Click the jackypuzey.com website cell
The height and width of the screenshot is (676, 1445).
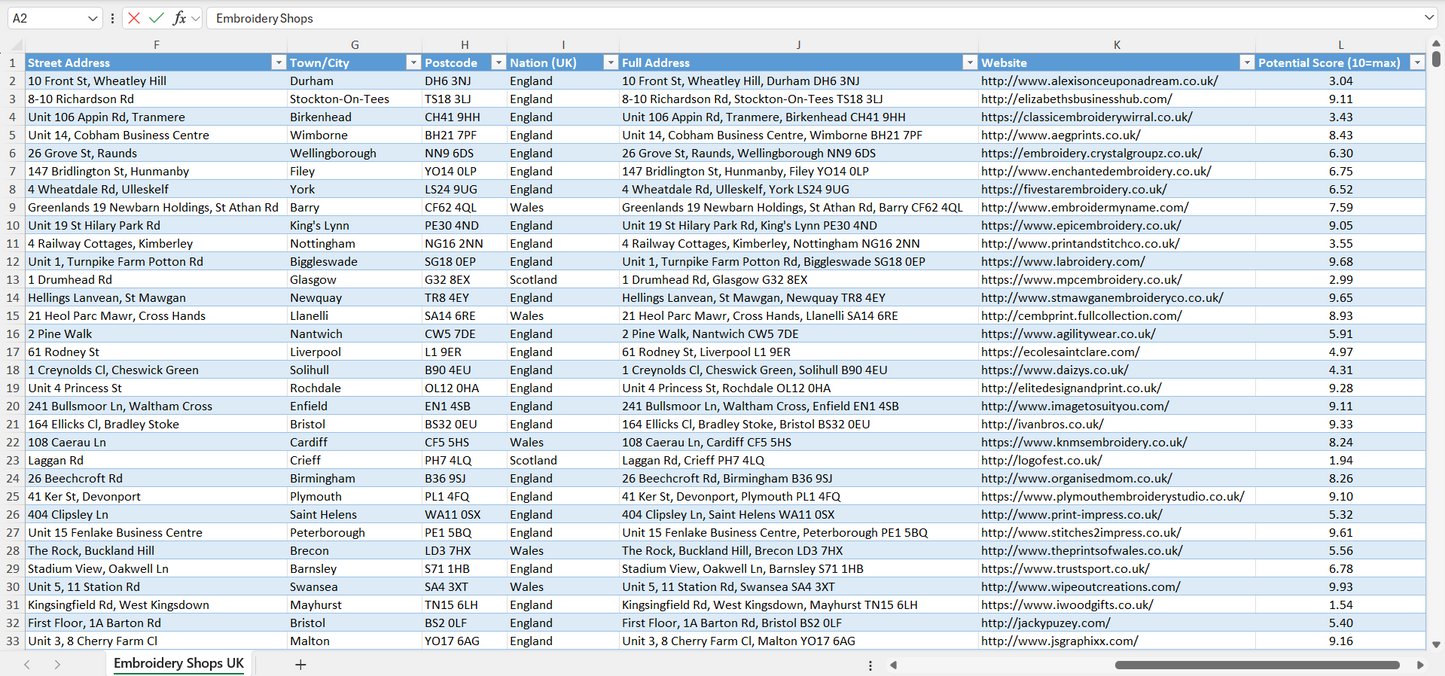[1045, 623]
